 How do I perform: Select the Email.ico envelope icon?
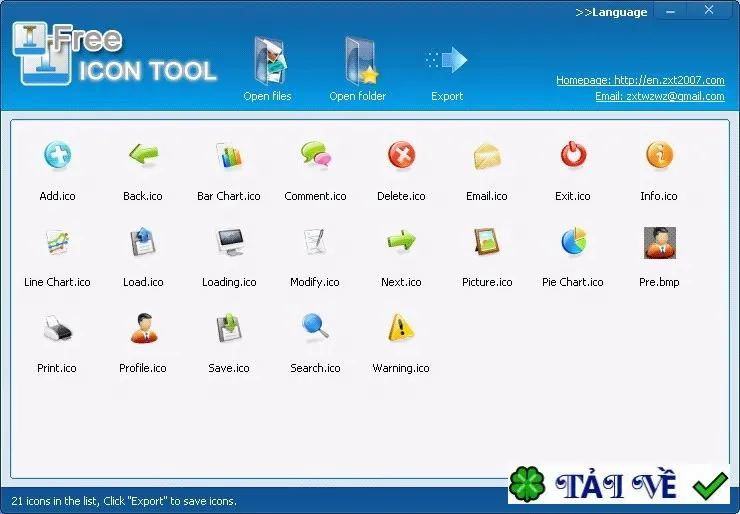[487, 156]
